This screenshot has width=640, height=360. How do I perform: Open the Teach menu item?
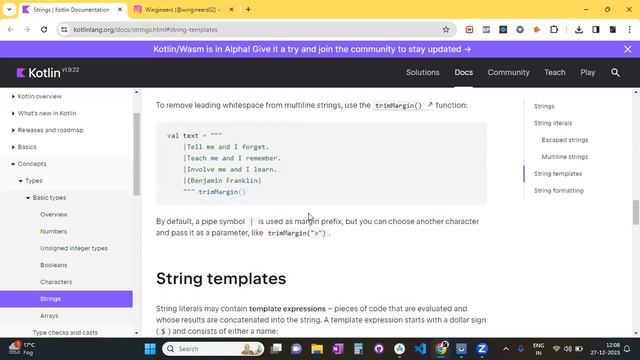(554, 73)
